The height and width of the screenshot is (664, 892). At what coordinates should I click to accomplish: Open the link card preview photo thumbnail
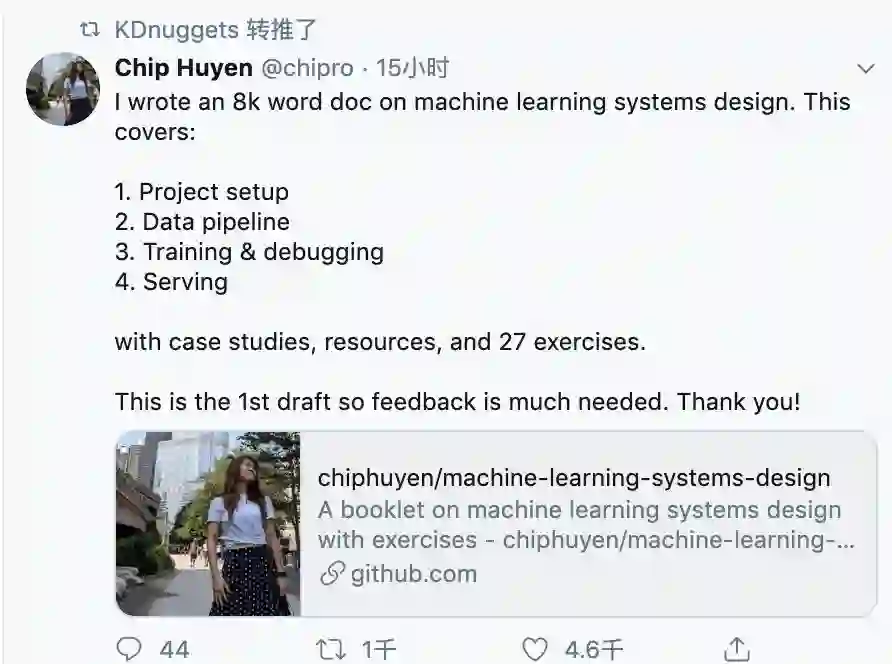tap(208, 523)
